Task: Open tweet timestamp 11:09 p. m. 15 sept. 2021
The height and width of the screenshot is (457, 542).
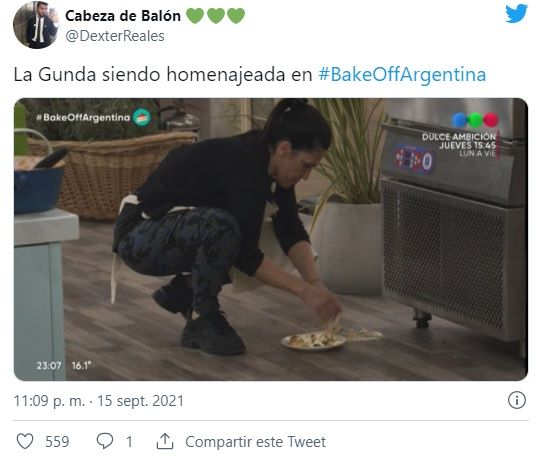Action: coord(99,401)
